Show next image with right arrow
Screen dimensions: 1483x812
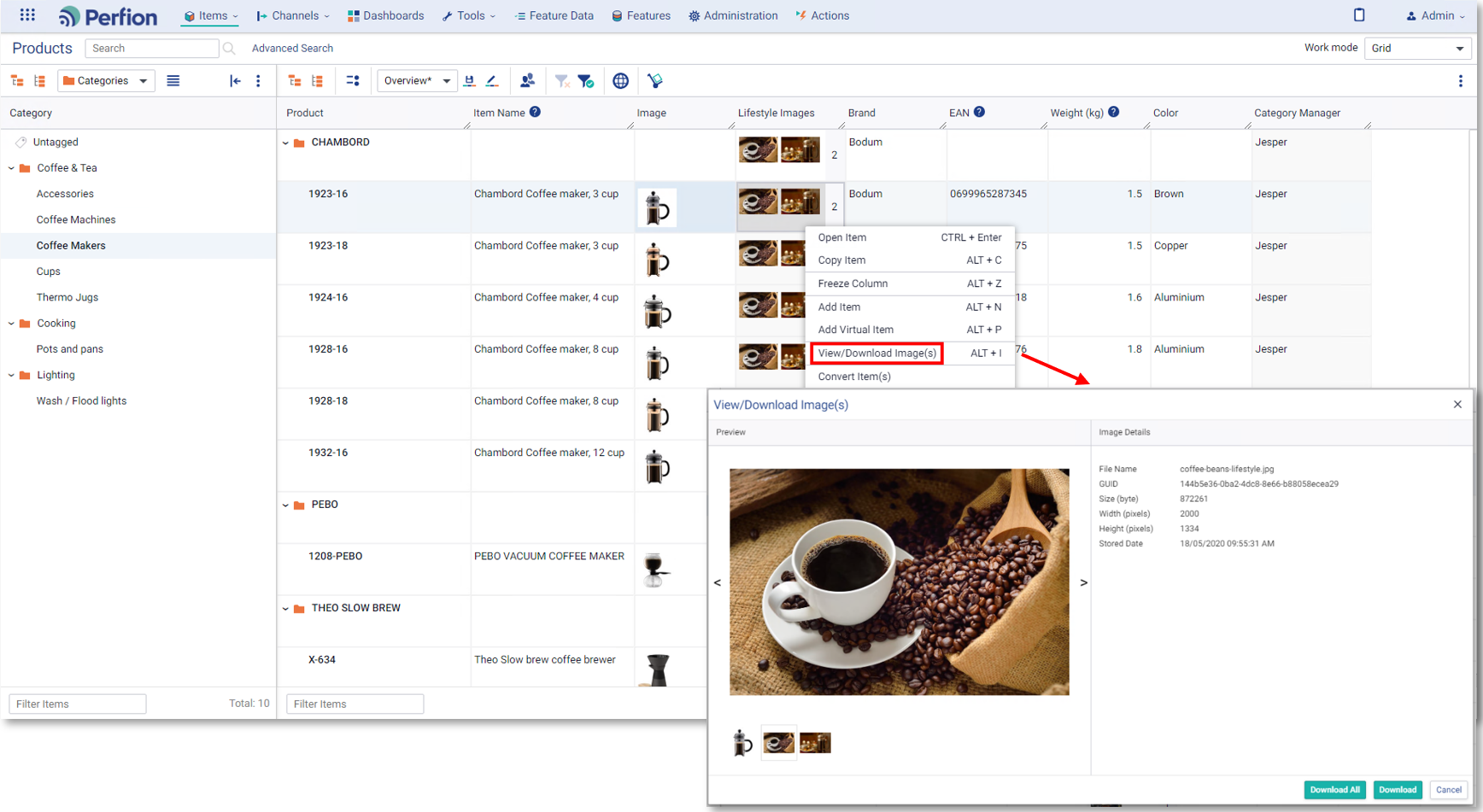(x=1083, y=583)
